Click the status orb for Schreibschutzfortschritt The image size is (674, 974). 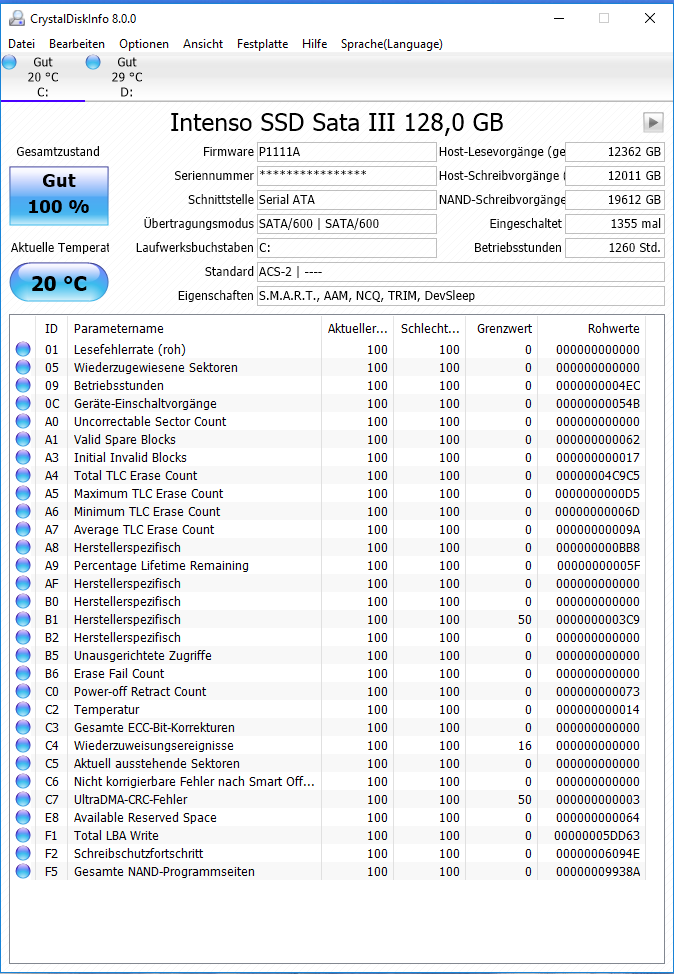click(23, 854)
